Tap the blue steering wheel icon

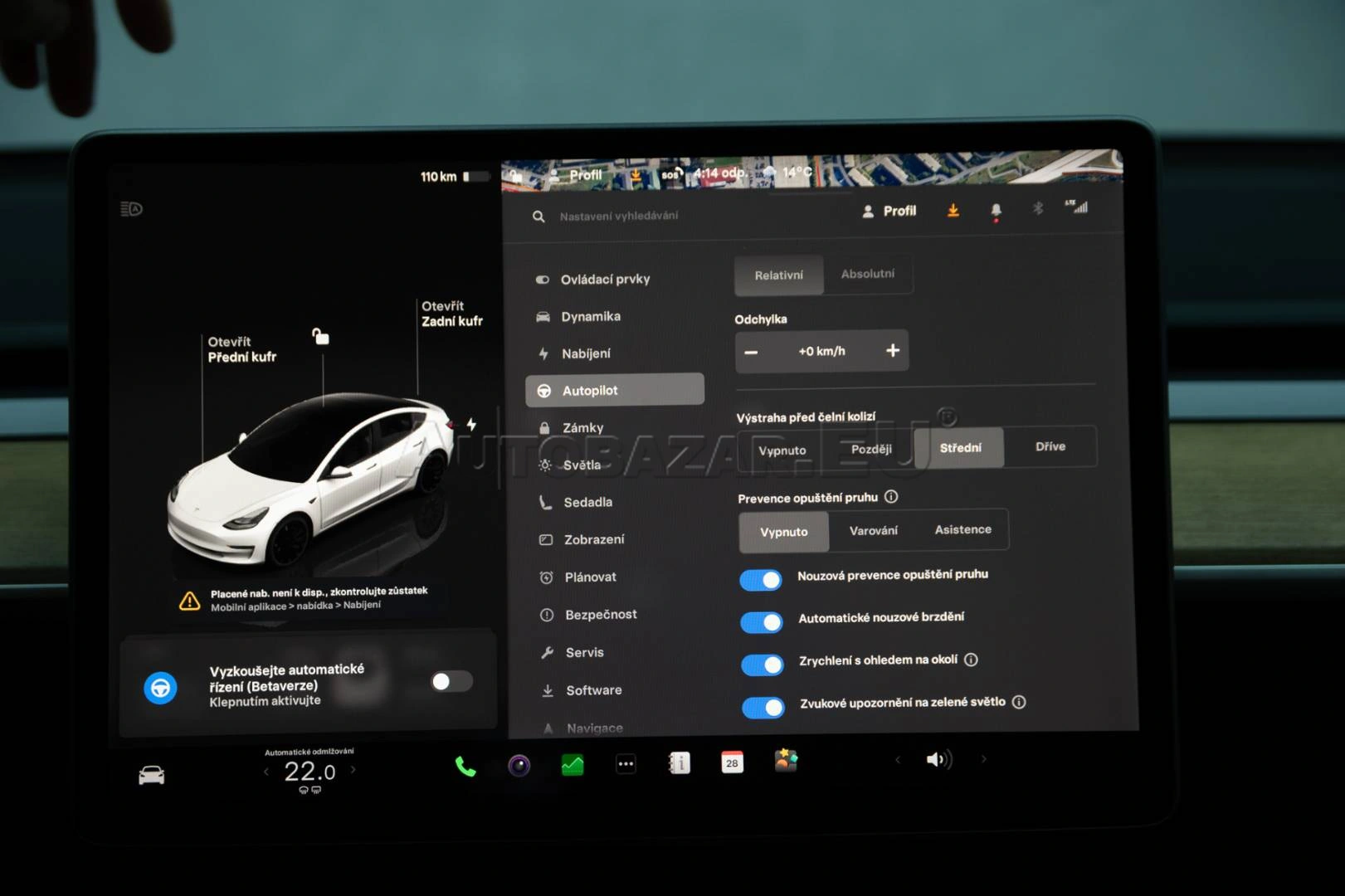[160, 688]
